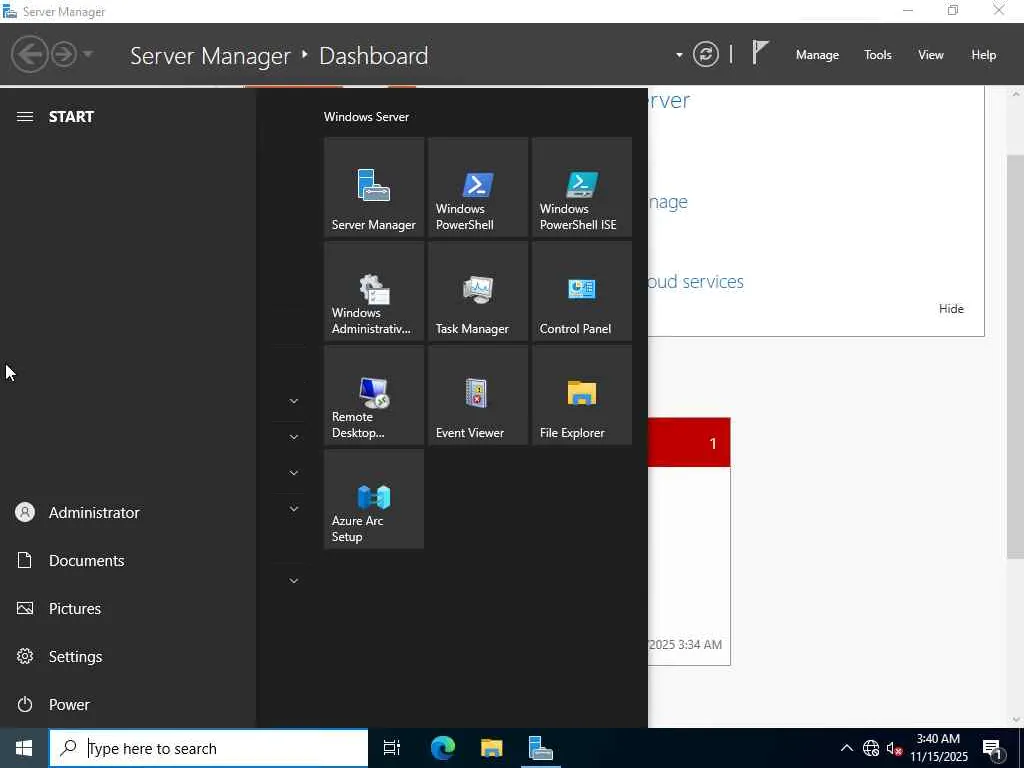This screenshot has width=1024, height=768.
Task: Switch to Server Manager in the taskbar
Action: point(541,748)
